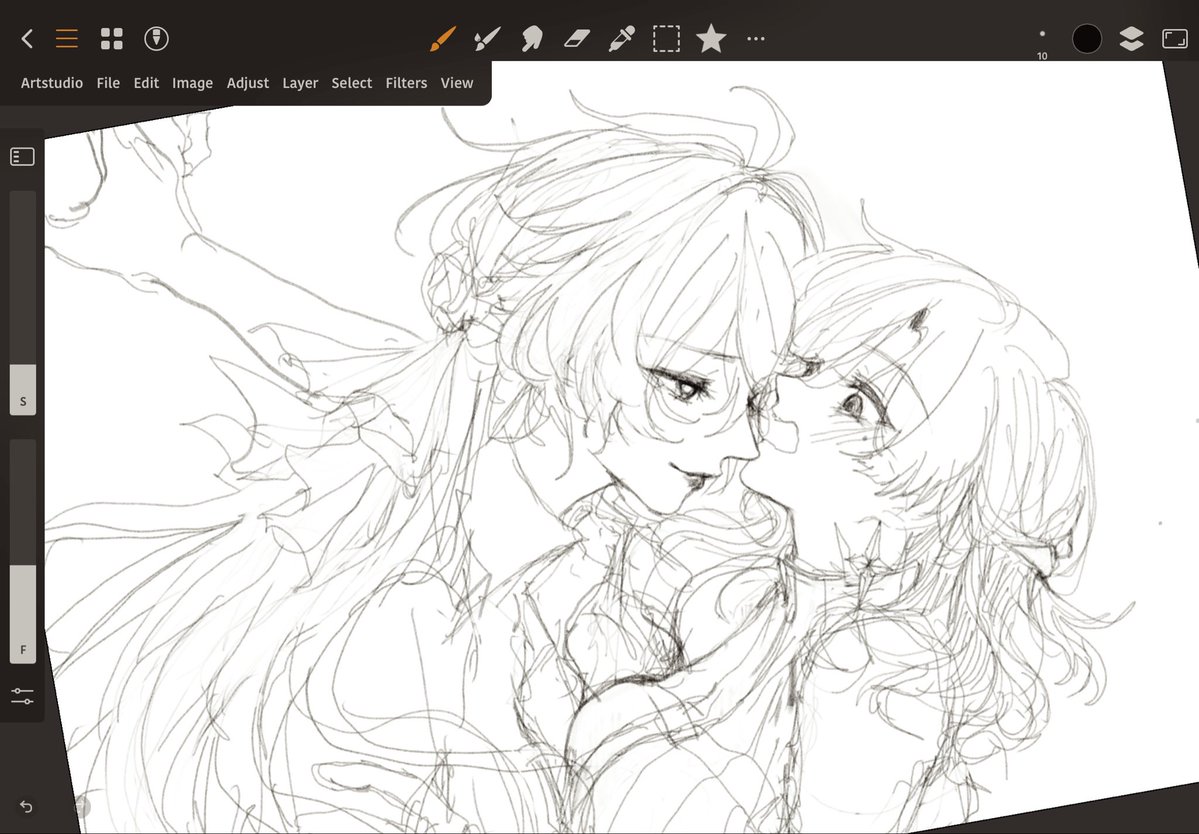Open the slider adjustments settings icon
Screen dimensions: 1199x834
[x=22, y=696]
